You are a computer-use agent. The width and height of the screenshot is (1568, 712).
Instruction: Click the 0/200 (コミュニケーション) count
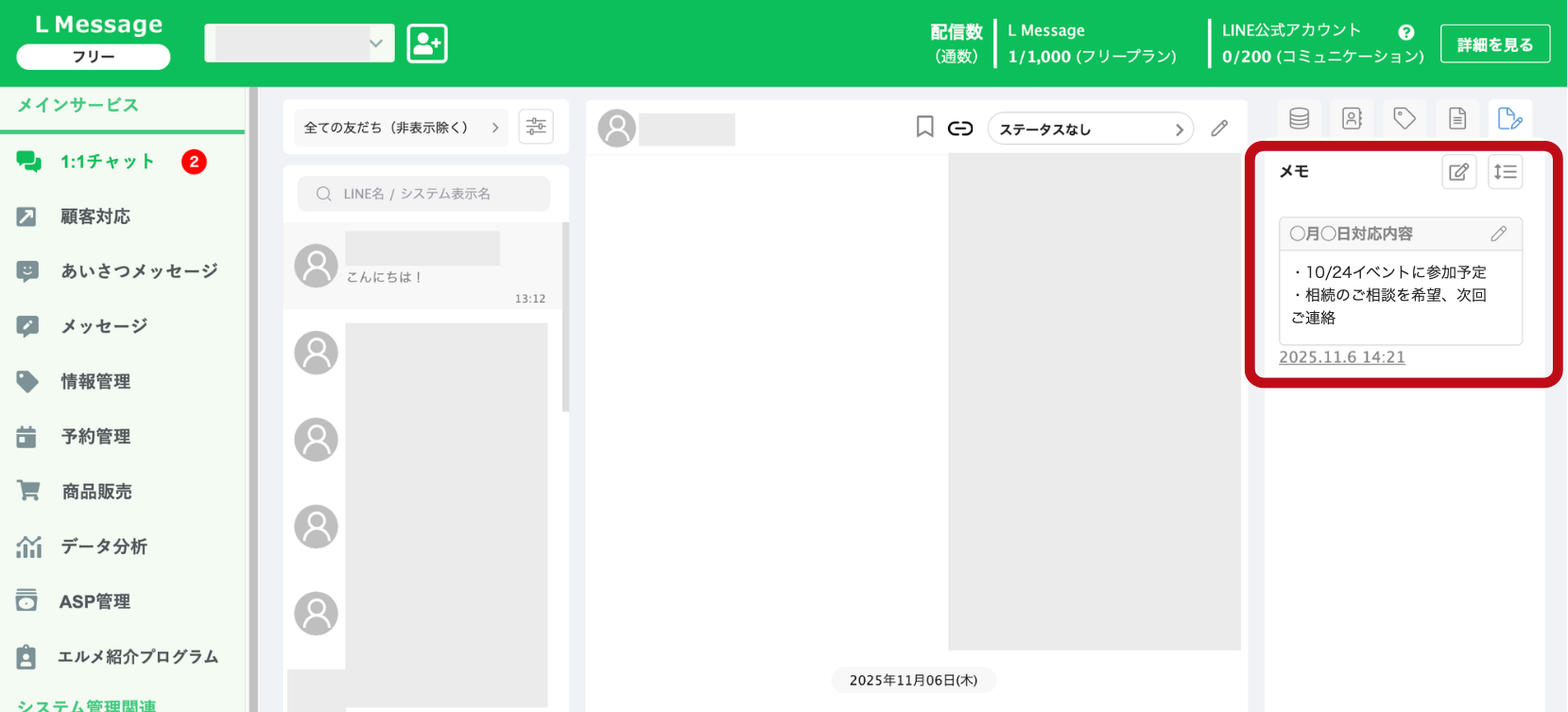pyautogui.click(x=1323, y=57)
